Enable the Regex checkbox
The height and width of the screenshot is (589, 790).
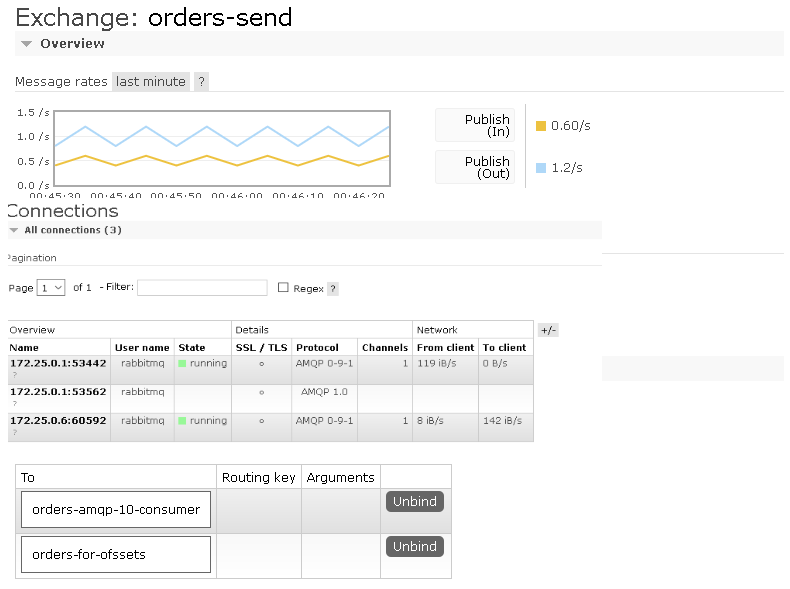283,288
